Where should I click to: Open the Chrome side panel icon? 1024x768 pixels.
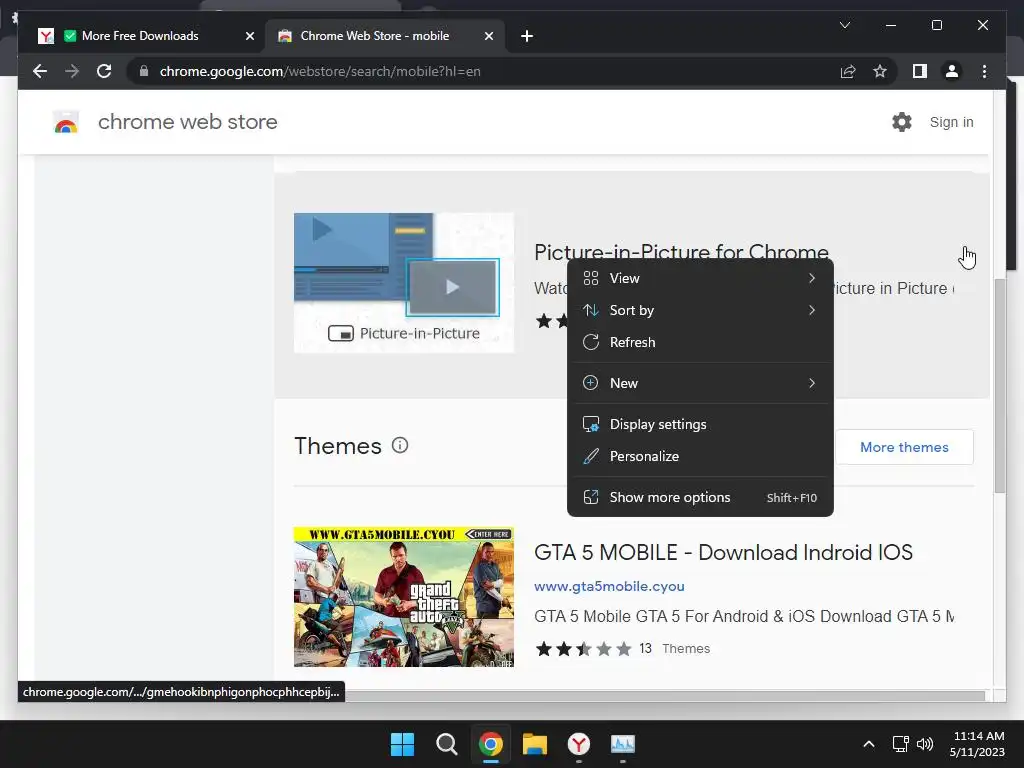pos(920,71)
